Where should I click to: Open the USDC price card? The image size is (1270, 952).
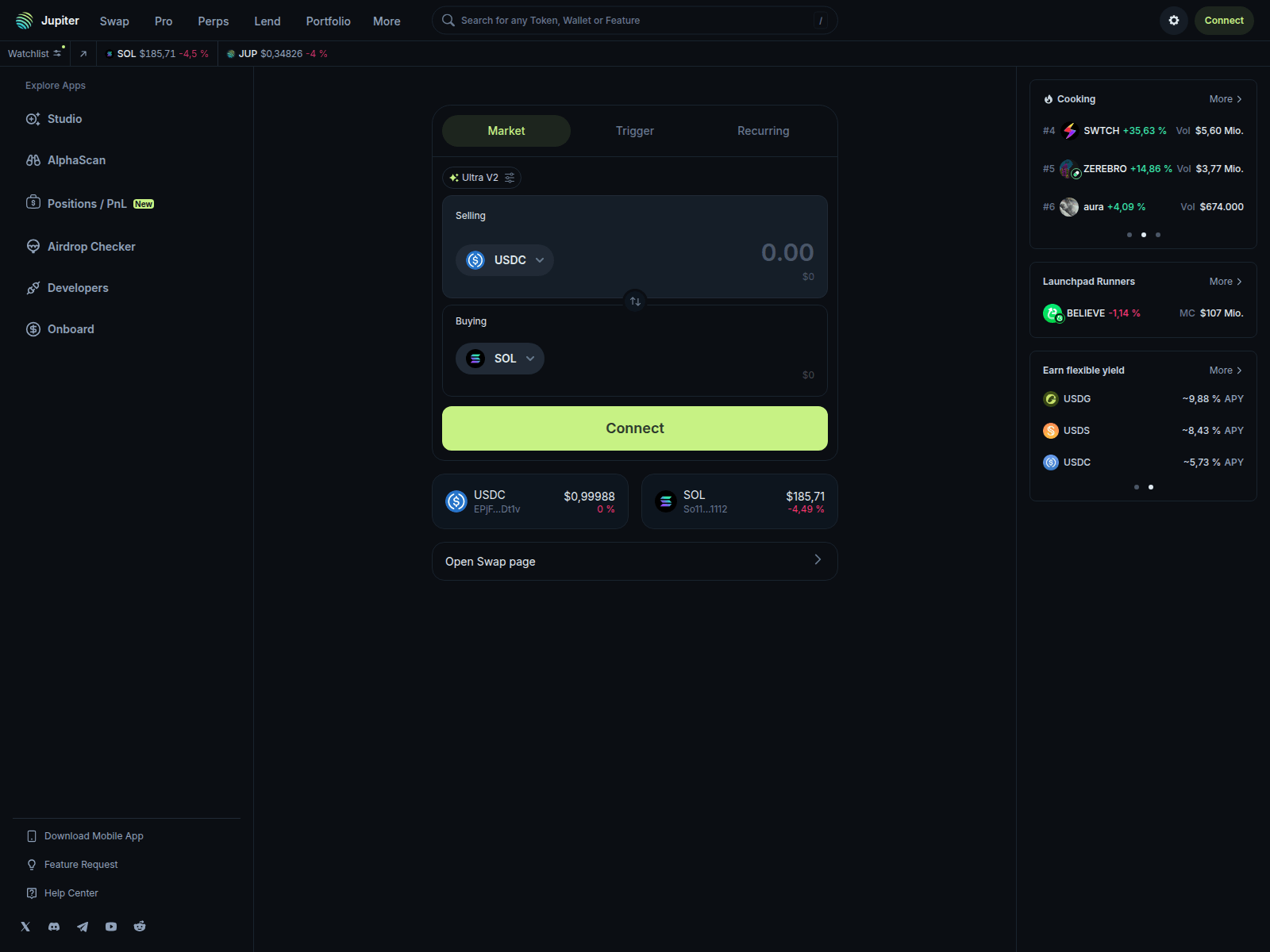pyautogui.click(x=530, y=501)
